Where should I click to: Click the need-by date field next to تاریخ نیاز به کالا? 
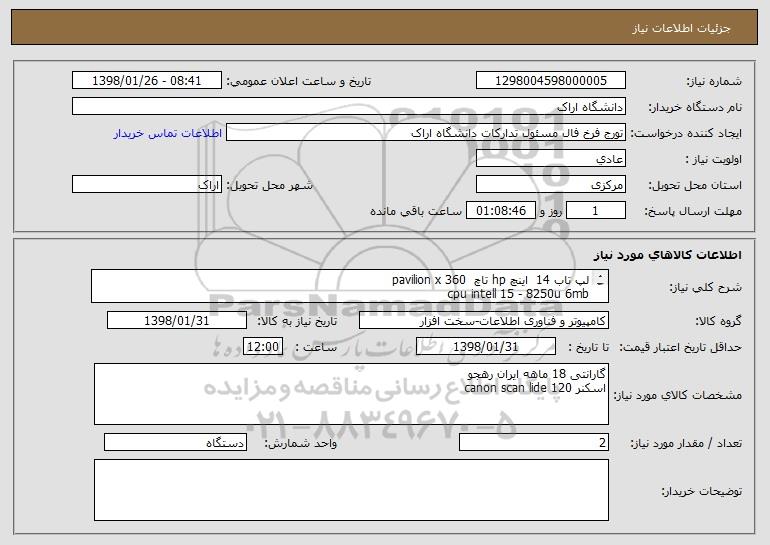click(x=177, y=321)
